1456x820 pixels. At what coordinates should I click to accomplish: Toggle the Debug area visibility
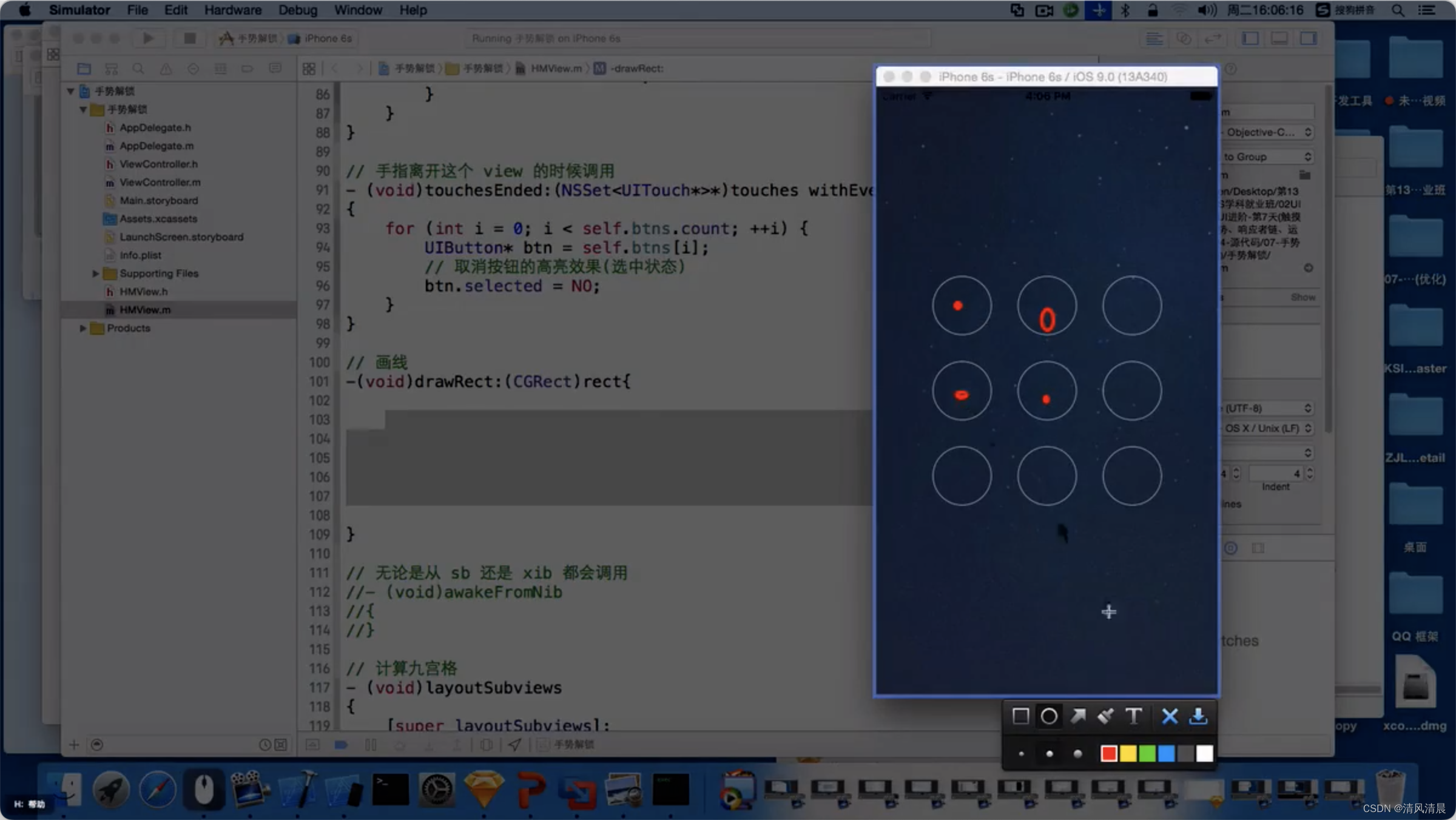pyautogui.click(x=1279, y=38)
